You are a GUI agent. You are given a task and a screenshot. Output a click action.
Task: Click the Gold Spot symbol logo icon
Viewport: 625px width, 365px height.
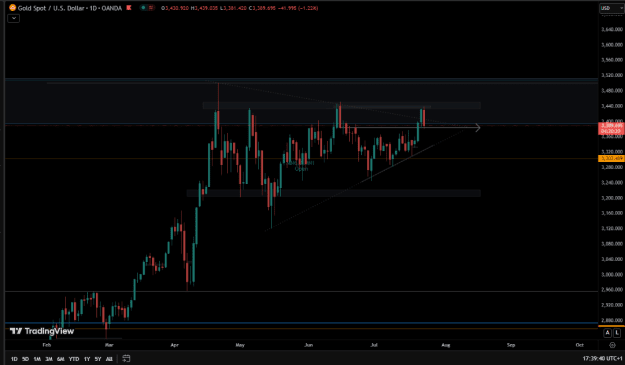pos(12,8)
